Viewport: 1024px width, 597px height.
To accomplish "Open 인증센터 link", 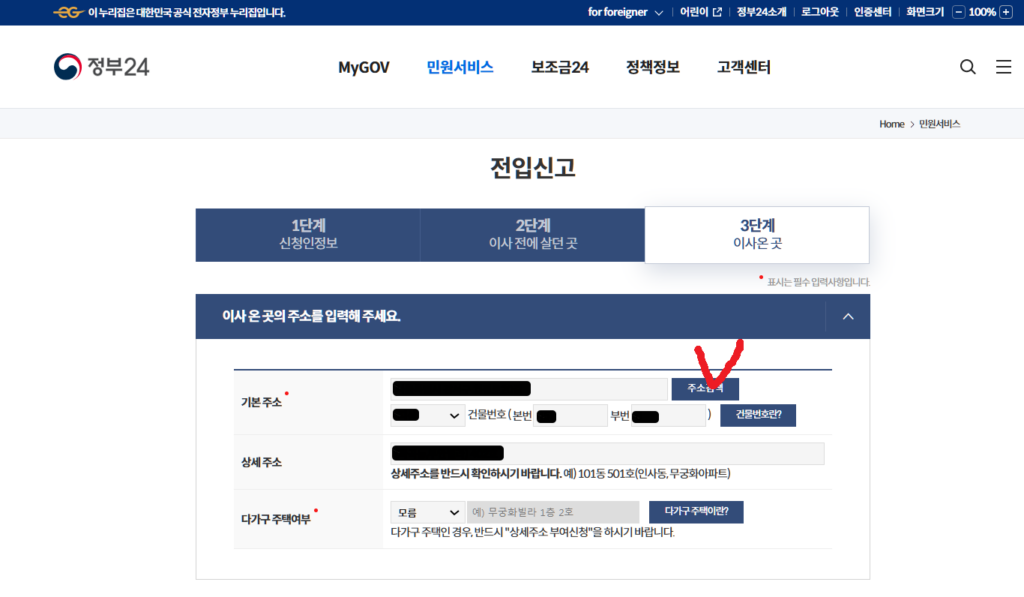I will [x=872, y=12].
